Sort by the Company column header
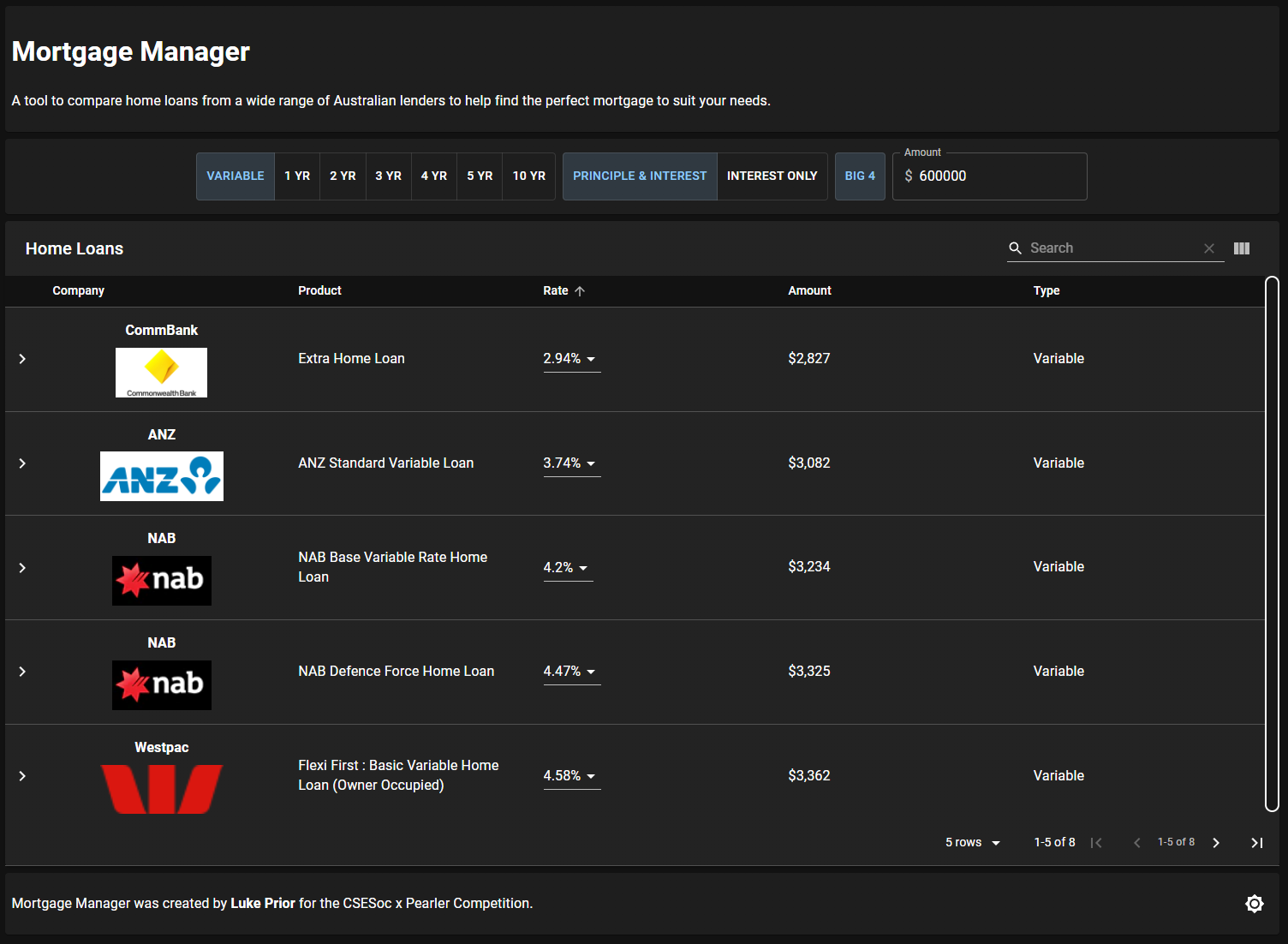Viewport: 1288px width, 944px height. click(79, 291)
